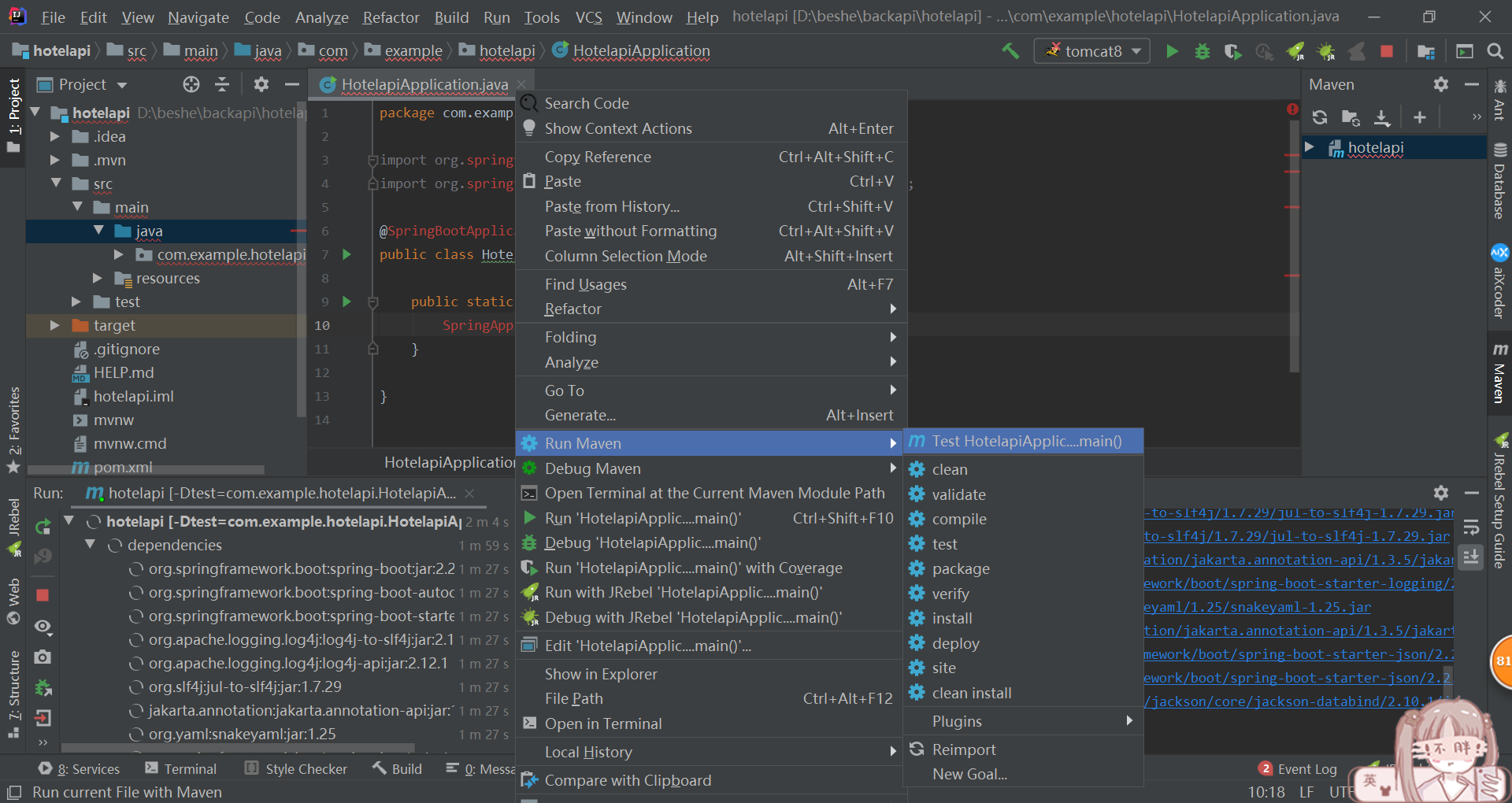Click the Run gutter arrow on line 7
This screenshot has width=1512, height=803.
346,254
